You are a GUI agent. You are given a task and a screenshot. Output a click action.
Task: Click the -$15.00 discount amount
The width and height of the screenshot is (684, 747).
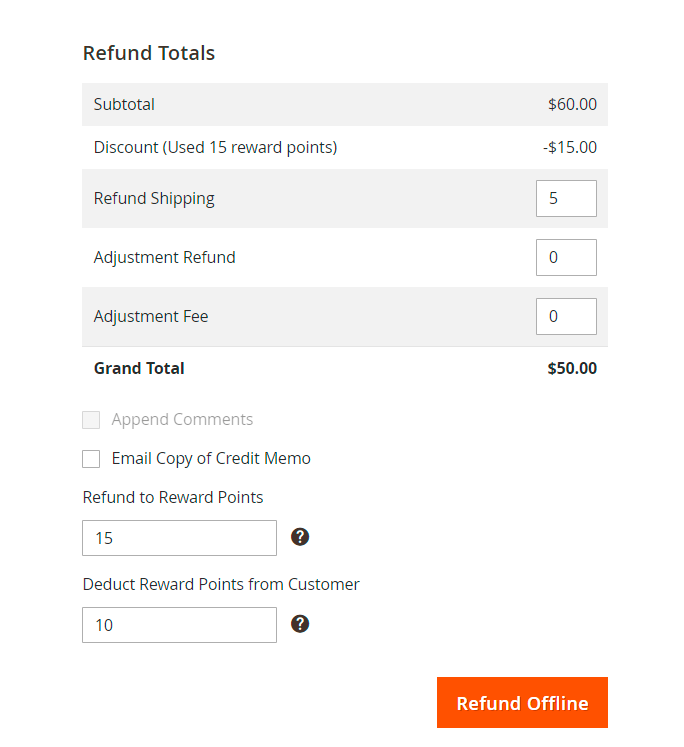tap(570, 147)
